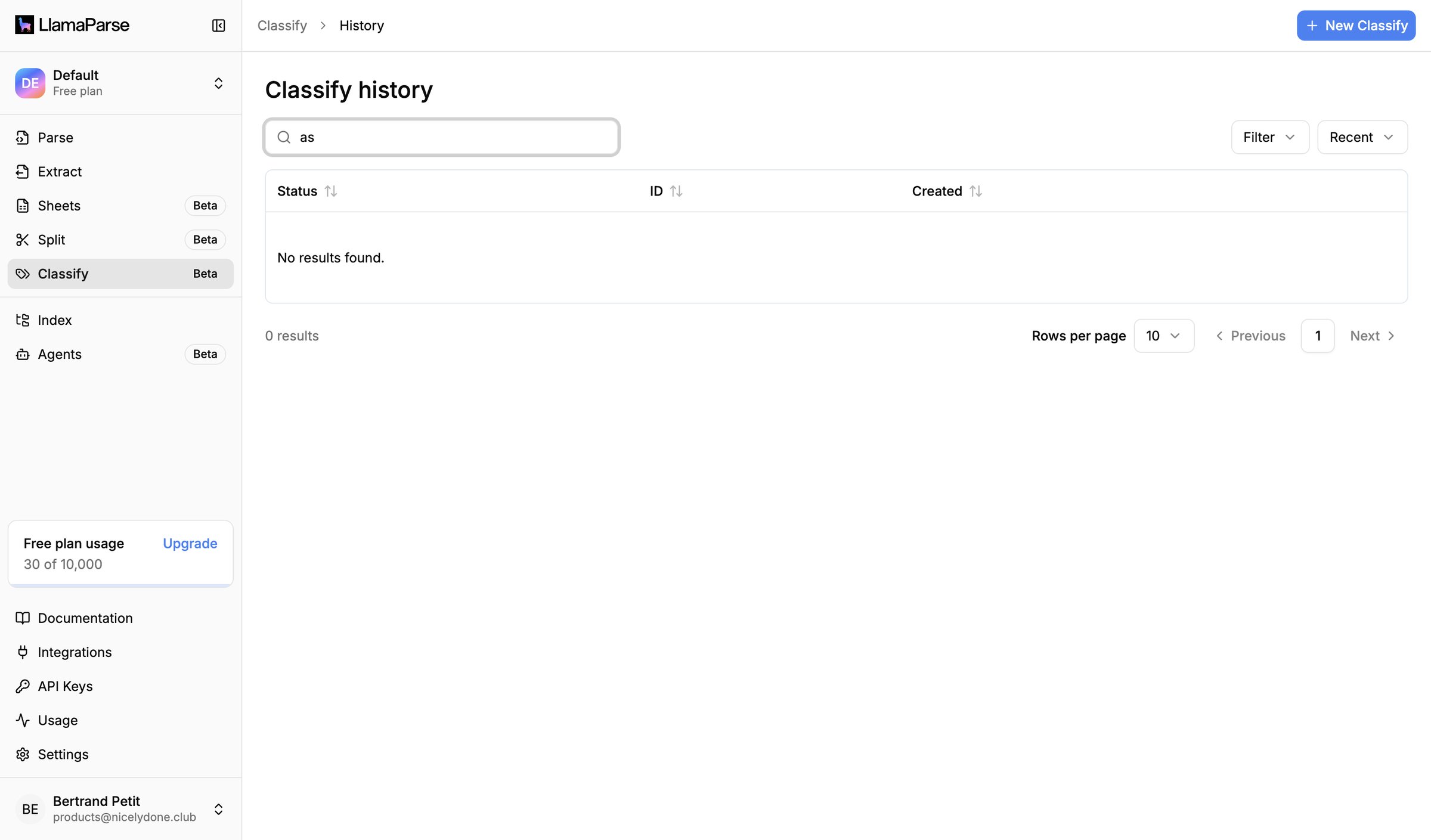Click the Split scissors icon
The image size is (1431, 840).
click(x=23, y=240)
